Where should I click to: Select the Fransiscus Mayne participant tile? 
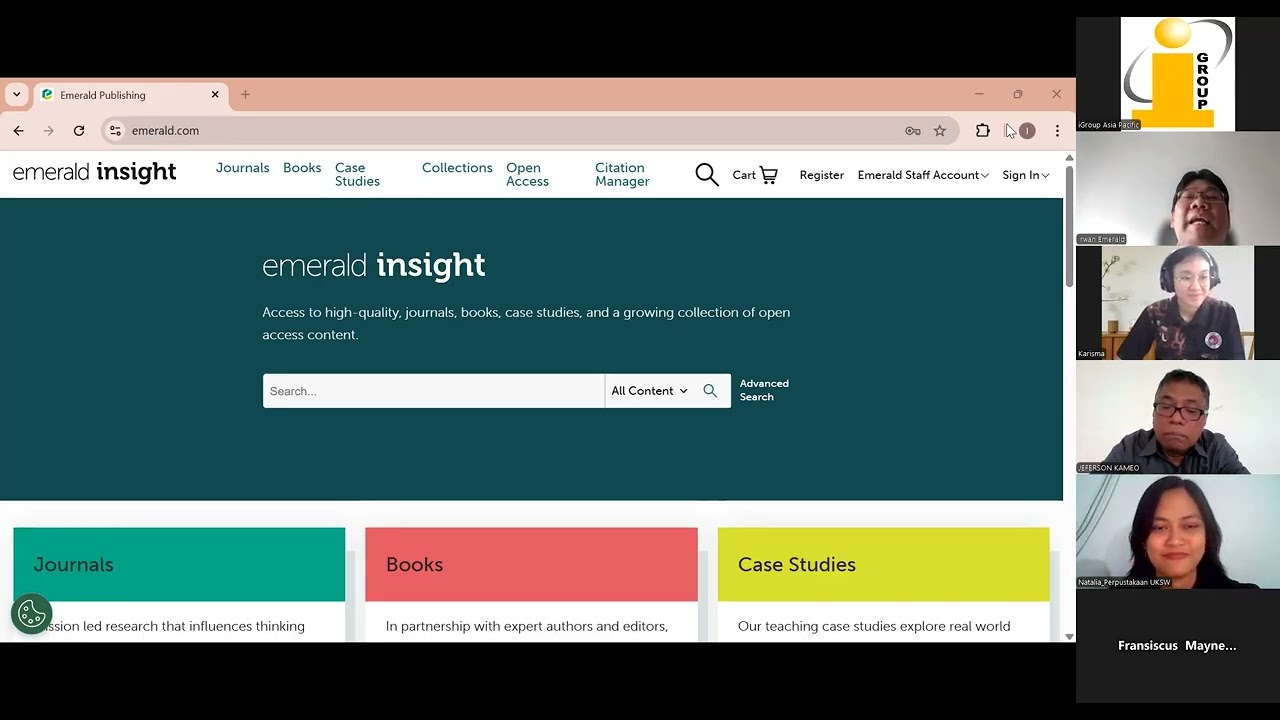point(1178,646)
